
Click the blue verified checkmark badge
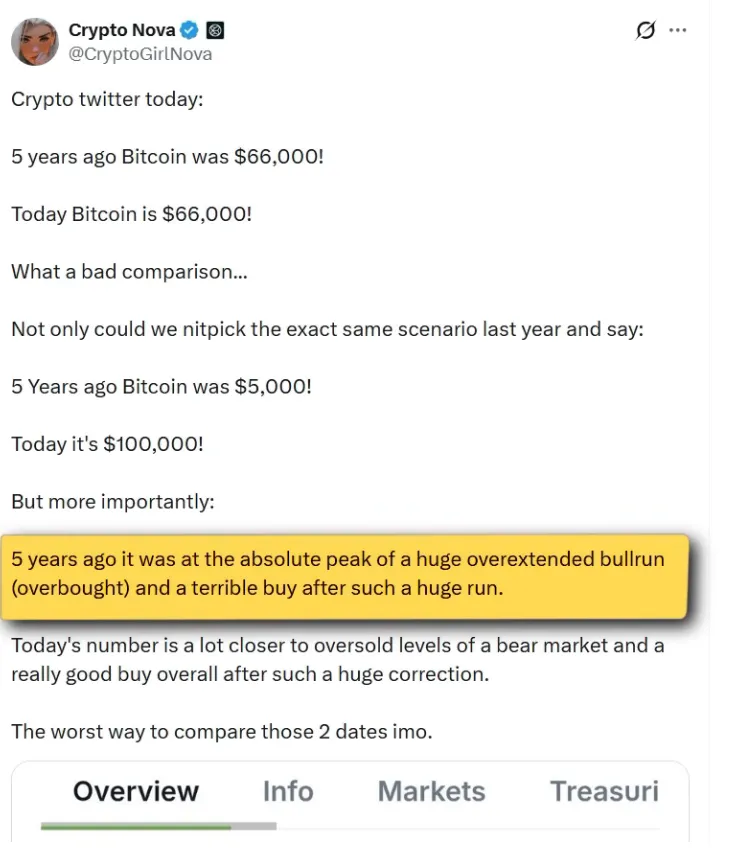click(x=189, y=31)
